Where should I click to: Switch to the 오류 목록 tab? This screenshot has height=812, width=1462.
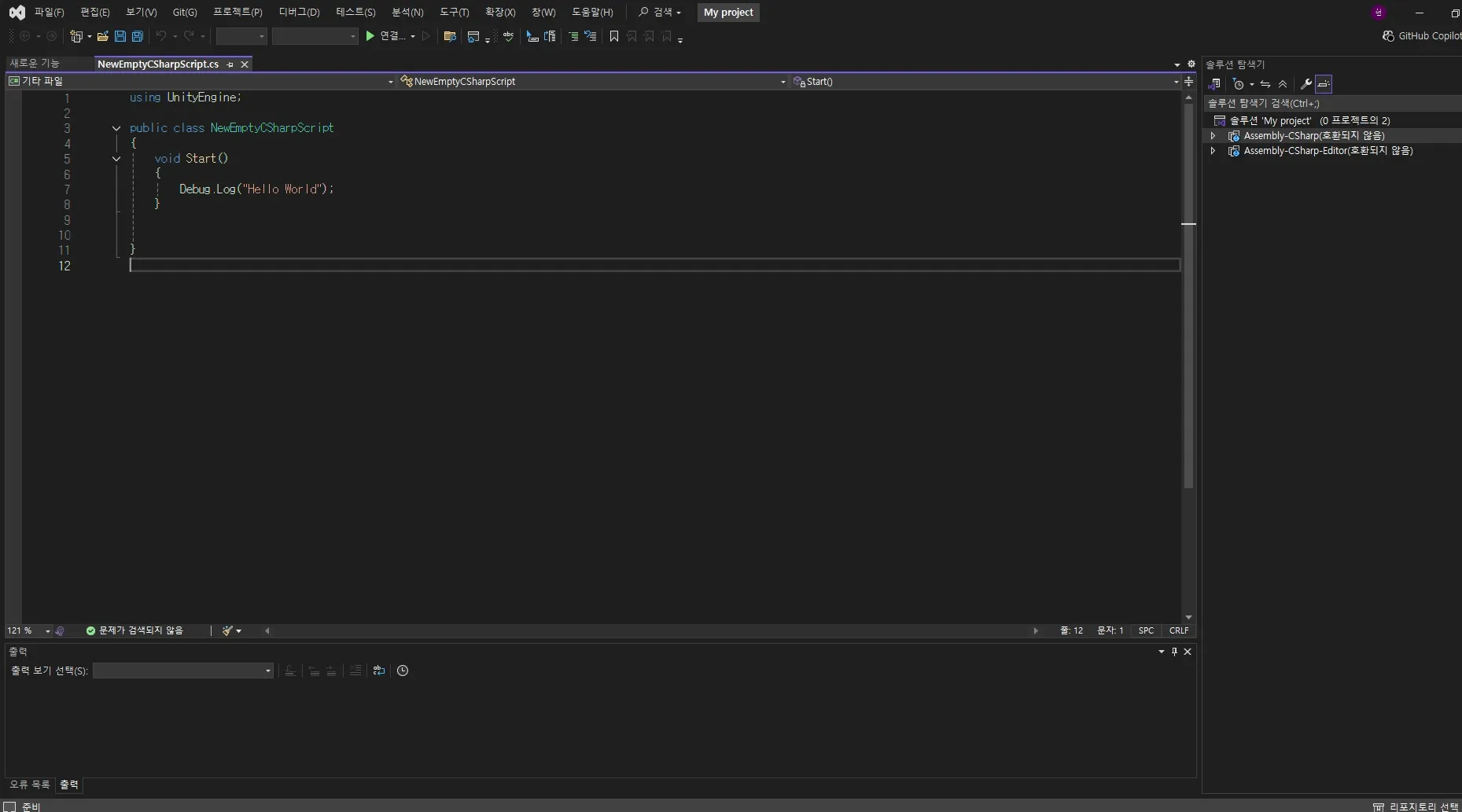pyautogui.click(x=29, y=784)
